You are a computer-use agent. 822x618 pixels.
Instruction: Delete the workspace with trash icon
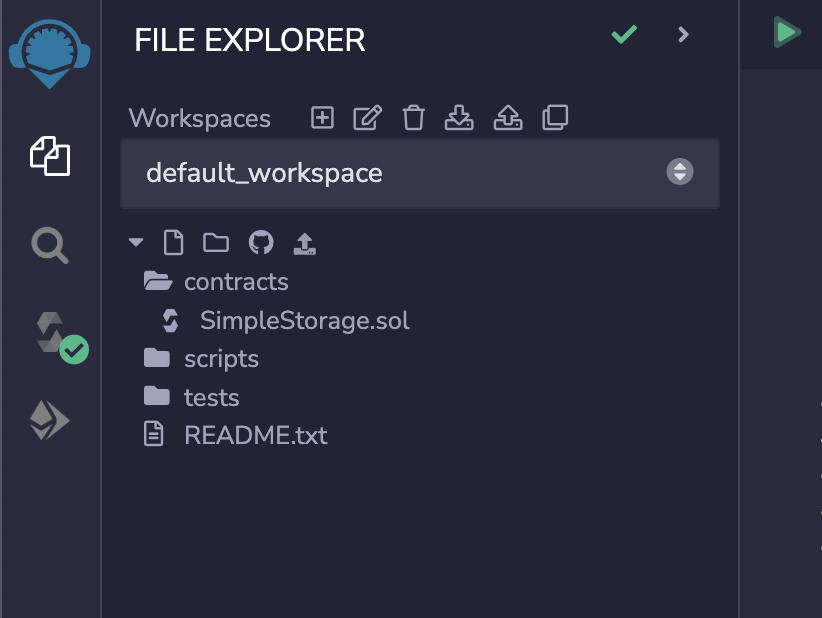click(413, 117)
